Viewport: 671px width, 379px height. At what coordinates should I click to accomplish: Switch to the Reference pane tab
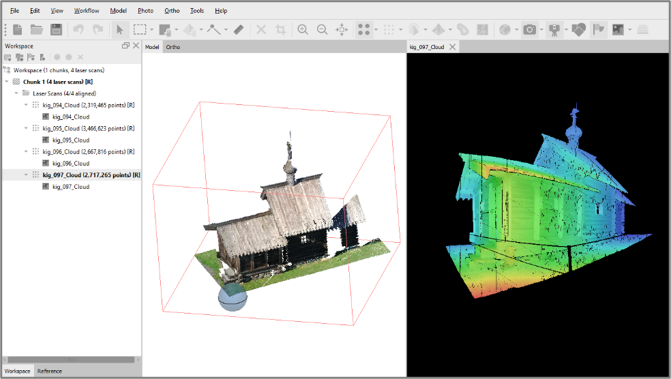tap(50, 371)
